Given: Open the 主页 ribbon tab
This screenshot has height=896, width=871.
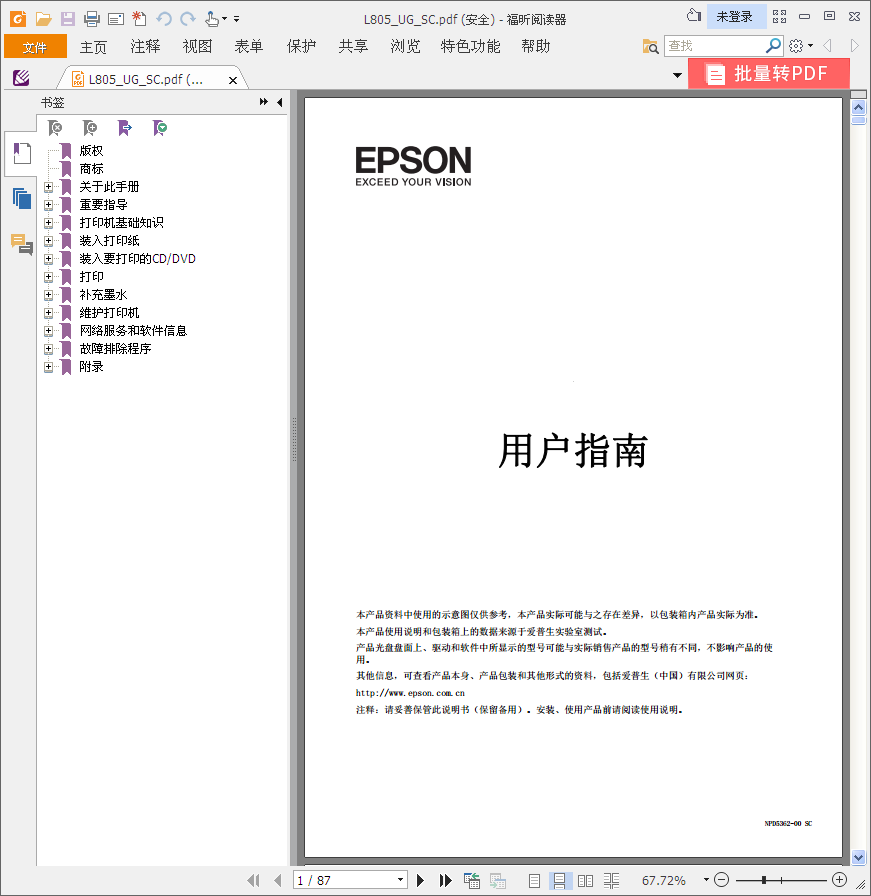Looking at the screenshot, I should pyautogui.click(x=93, y=46).
